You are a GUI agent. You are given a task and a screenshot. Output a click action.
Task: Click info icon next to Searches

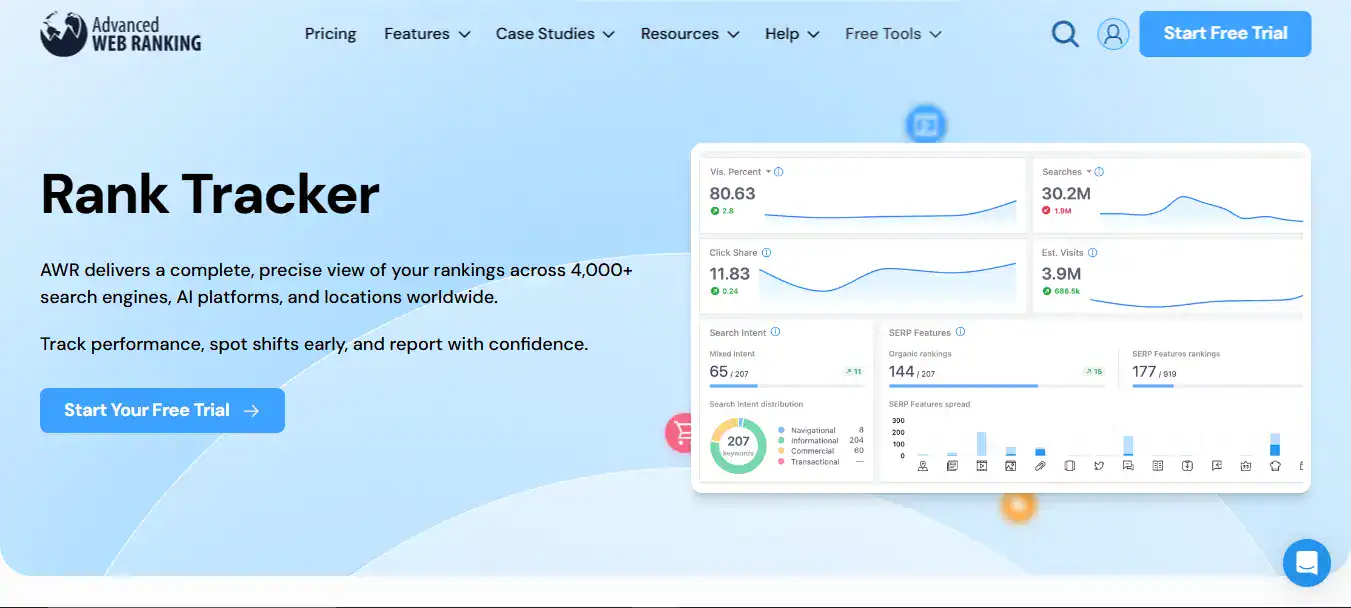1100,172
